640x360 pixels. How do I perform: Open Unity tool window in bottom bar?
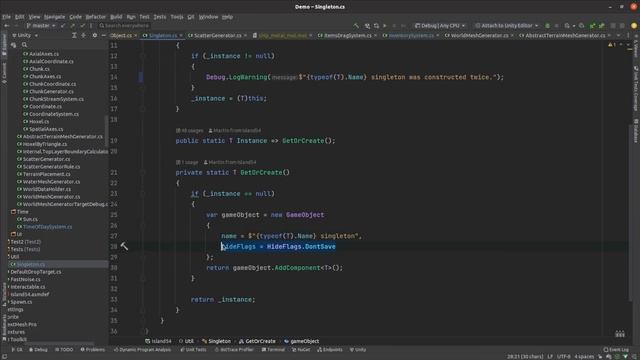[x=358, y=350]
